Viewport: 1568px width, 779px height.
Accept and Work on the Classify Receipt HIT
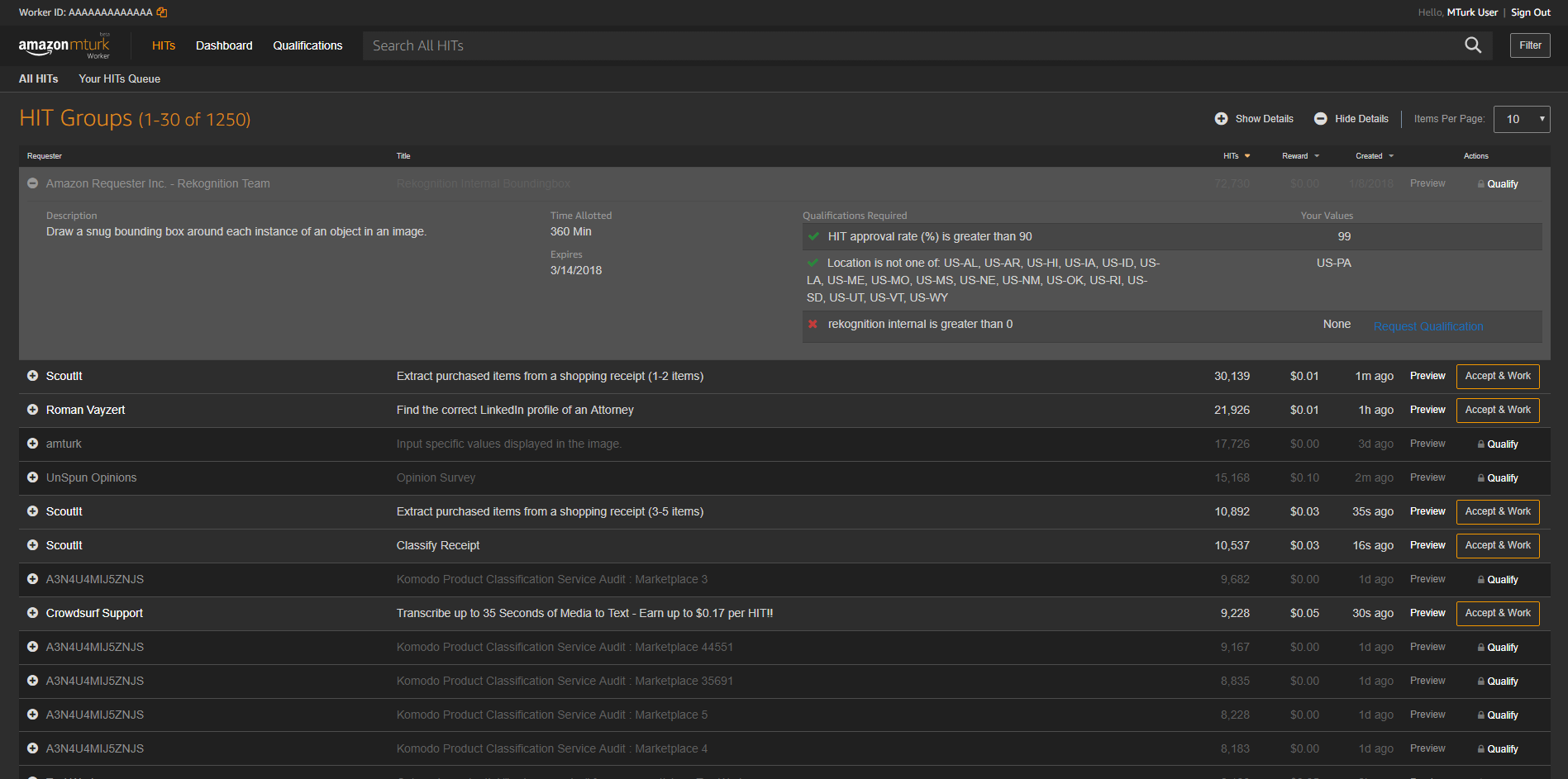coord(1497,545)
